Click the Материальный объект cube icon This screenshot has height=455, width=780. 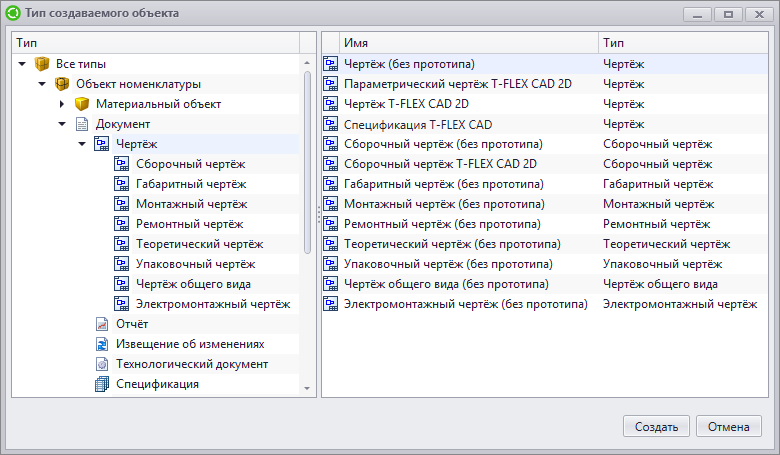(82, 104)
